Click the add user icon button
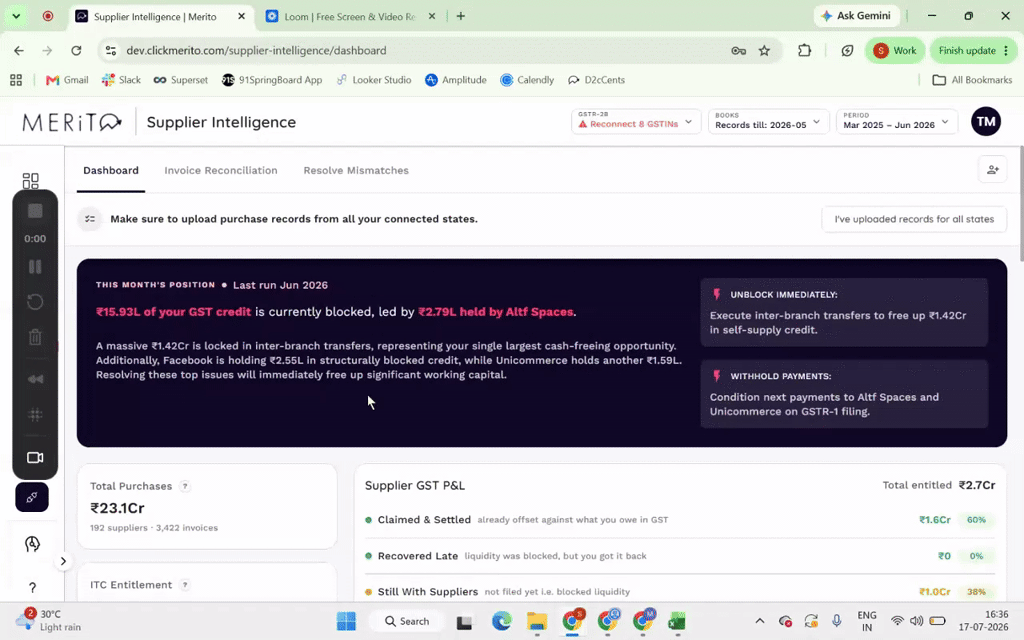 tap(993, 170)
